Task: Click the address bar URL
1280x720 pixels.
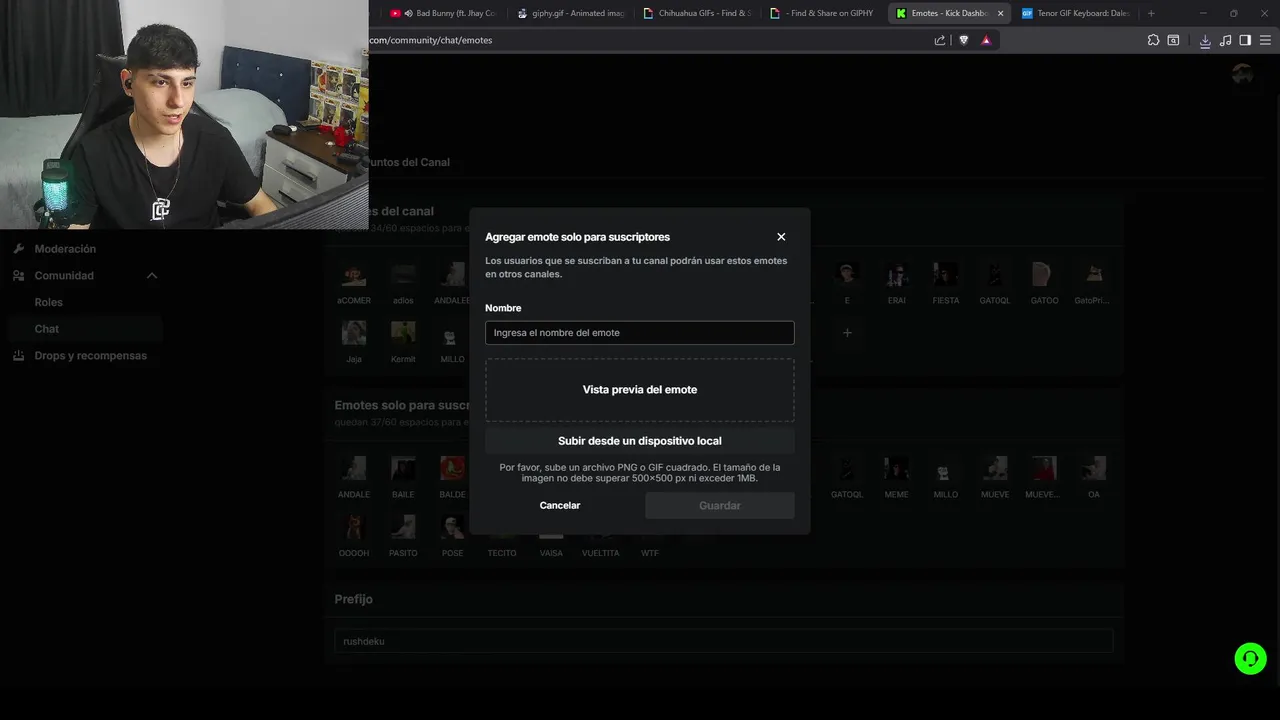Action: pos(430,40)
